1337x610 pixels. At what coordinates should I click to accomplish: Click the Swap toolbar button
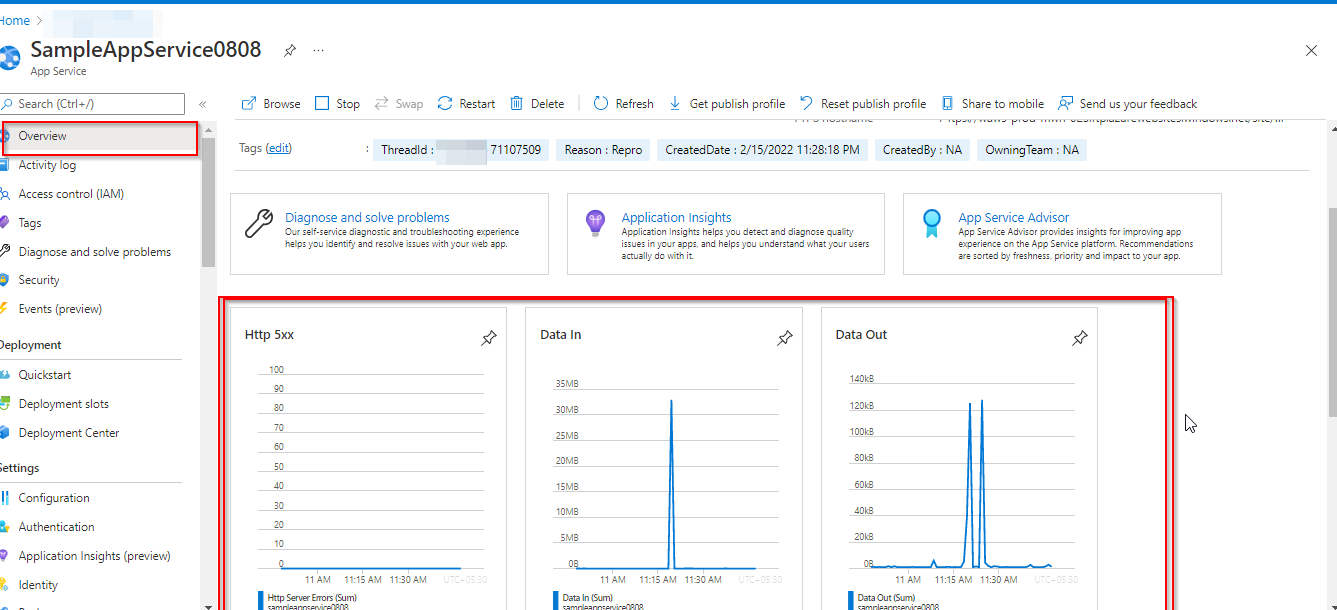click(x=398, y=104)
